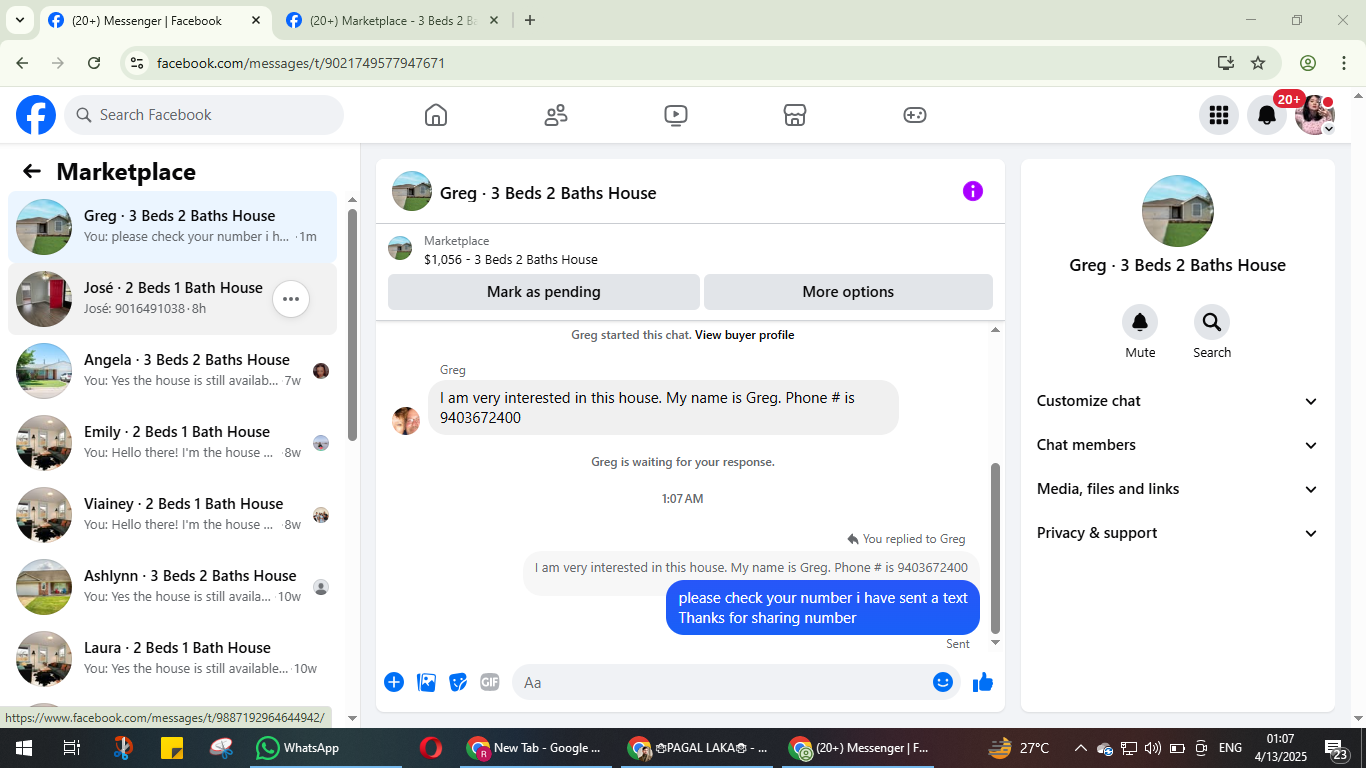1366x768 pixels.
Task: Expand the Privacy & support section
Action: coord(1178,533)
